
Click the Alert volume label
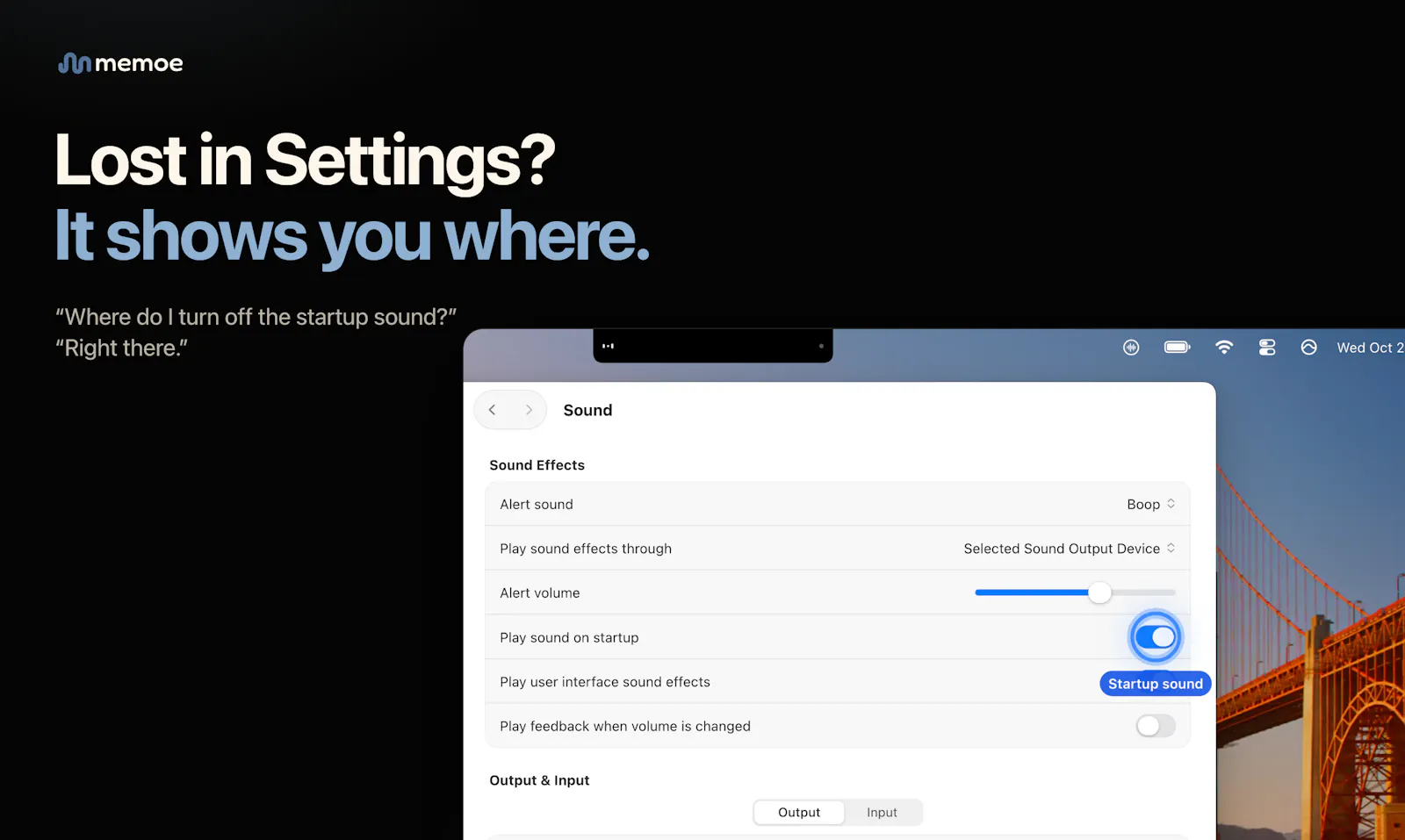click(540, 592)
